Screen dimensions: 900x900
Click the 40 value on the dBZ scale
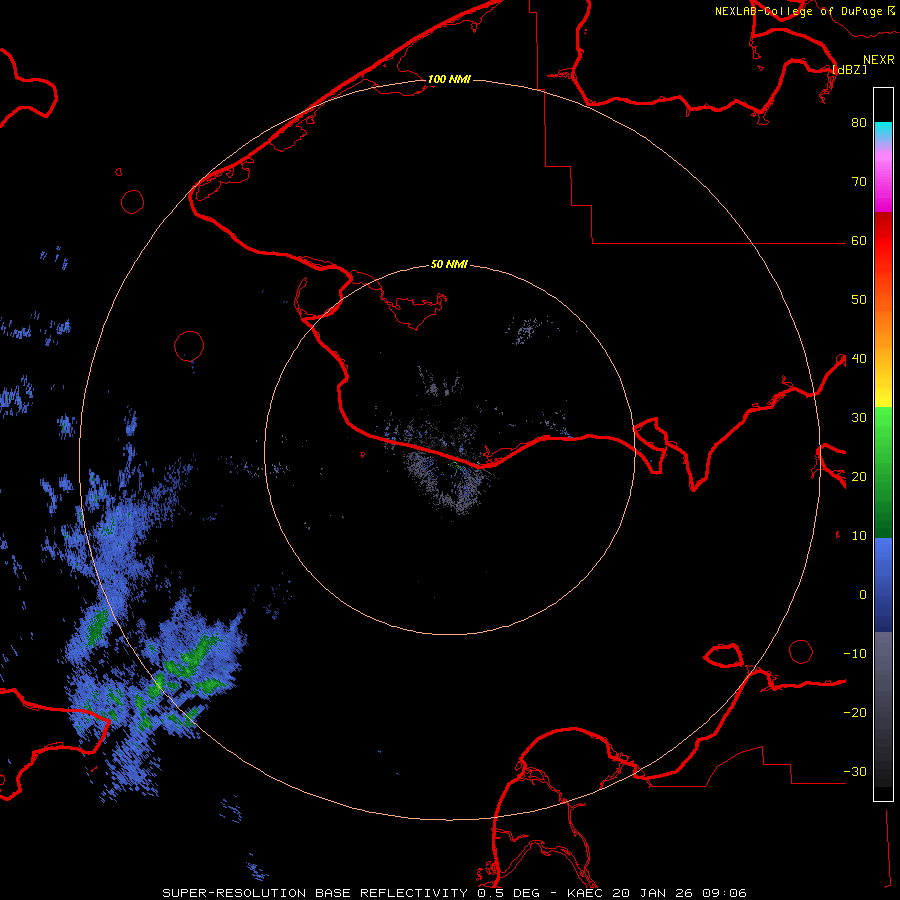(859, 359)
